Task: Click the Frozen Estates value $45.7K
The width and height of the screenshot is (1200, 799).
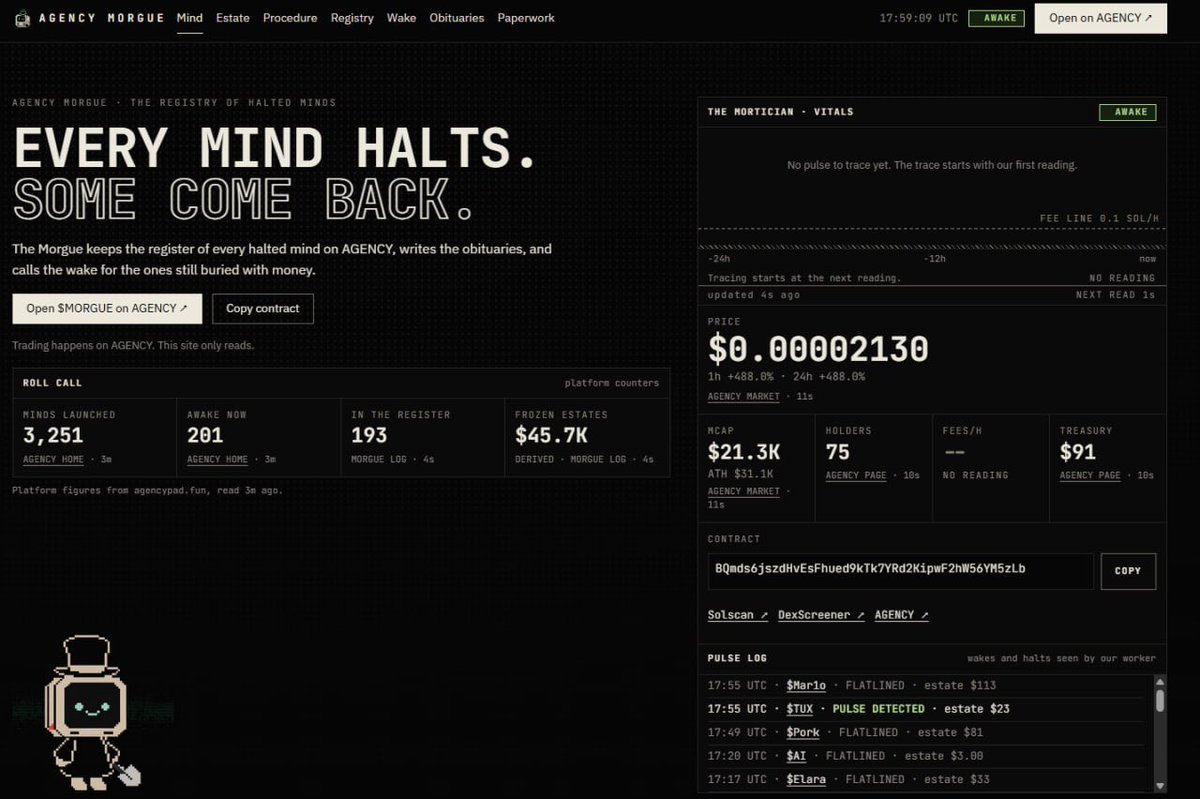Action: [x=551, y=435]
